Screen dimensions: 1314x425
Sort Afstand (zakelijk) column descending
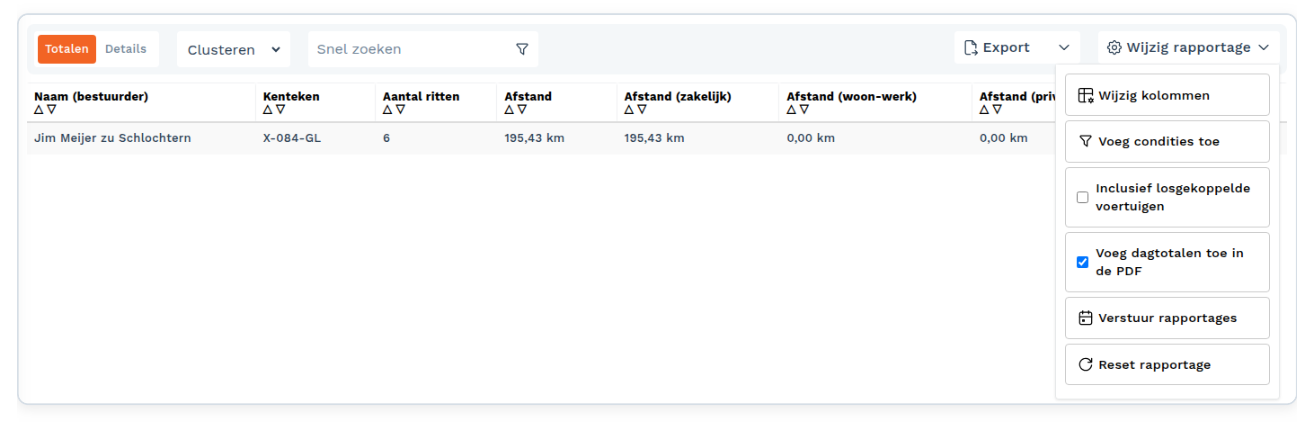coord(641,110)
